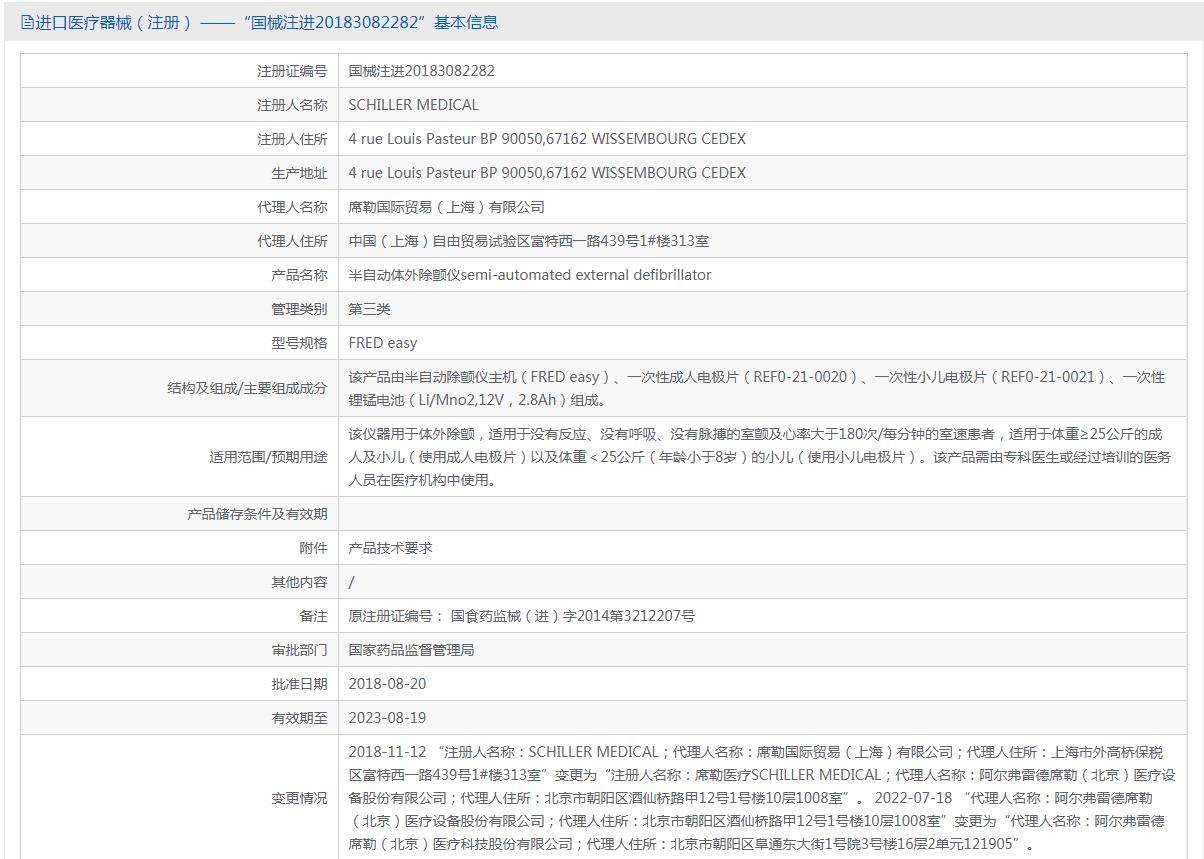Click the 生产地址 label
Viewport: 1204px width, 859px height.
(x=299, y=173)
